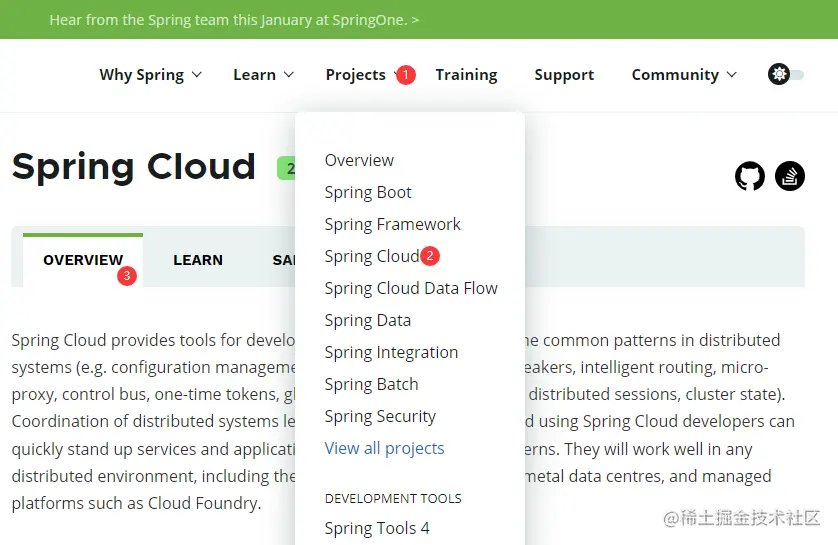838x545 pixels.
Task: Expand the Community dropdown menu
Action: (x=684, y=75)
